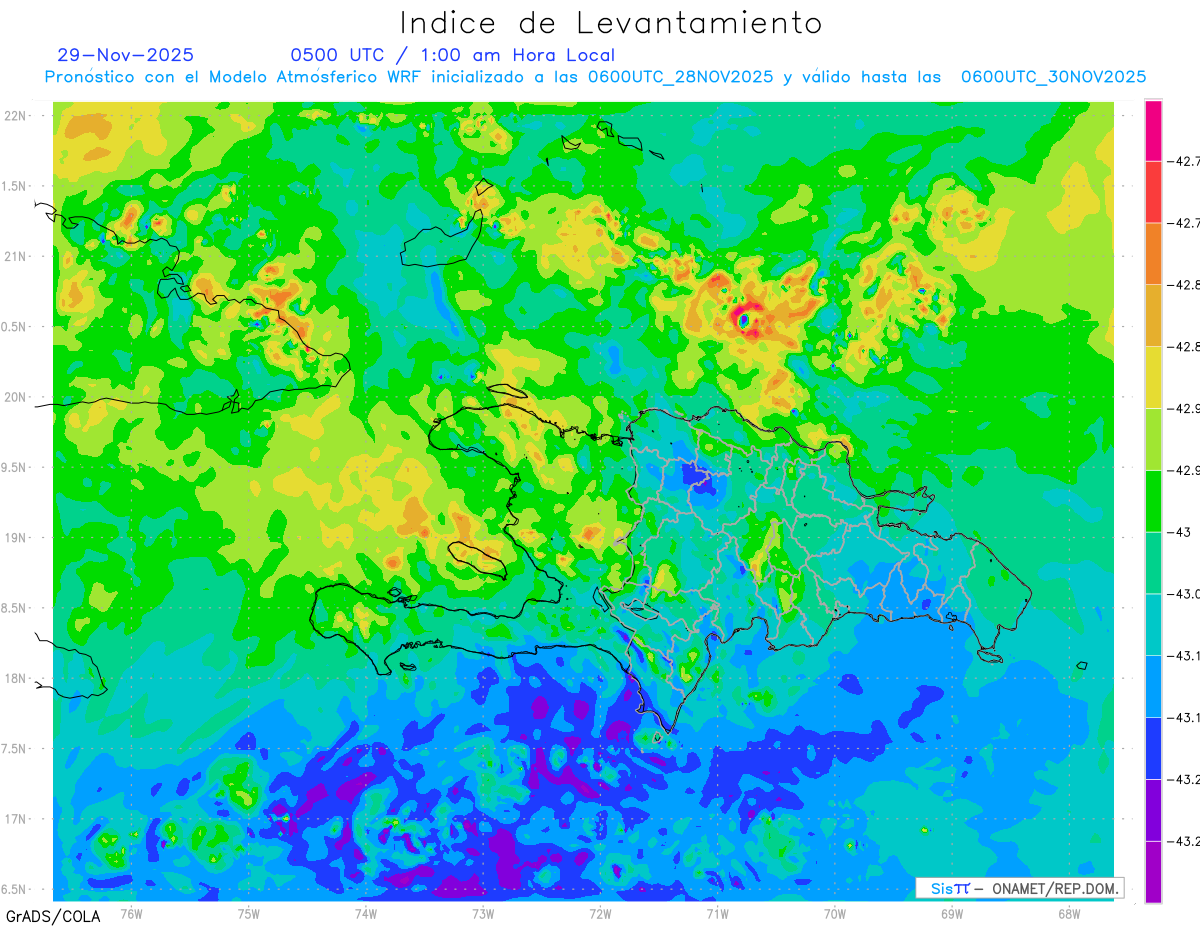Click the '69W' longitude label

[x=952, y=913]
